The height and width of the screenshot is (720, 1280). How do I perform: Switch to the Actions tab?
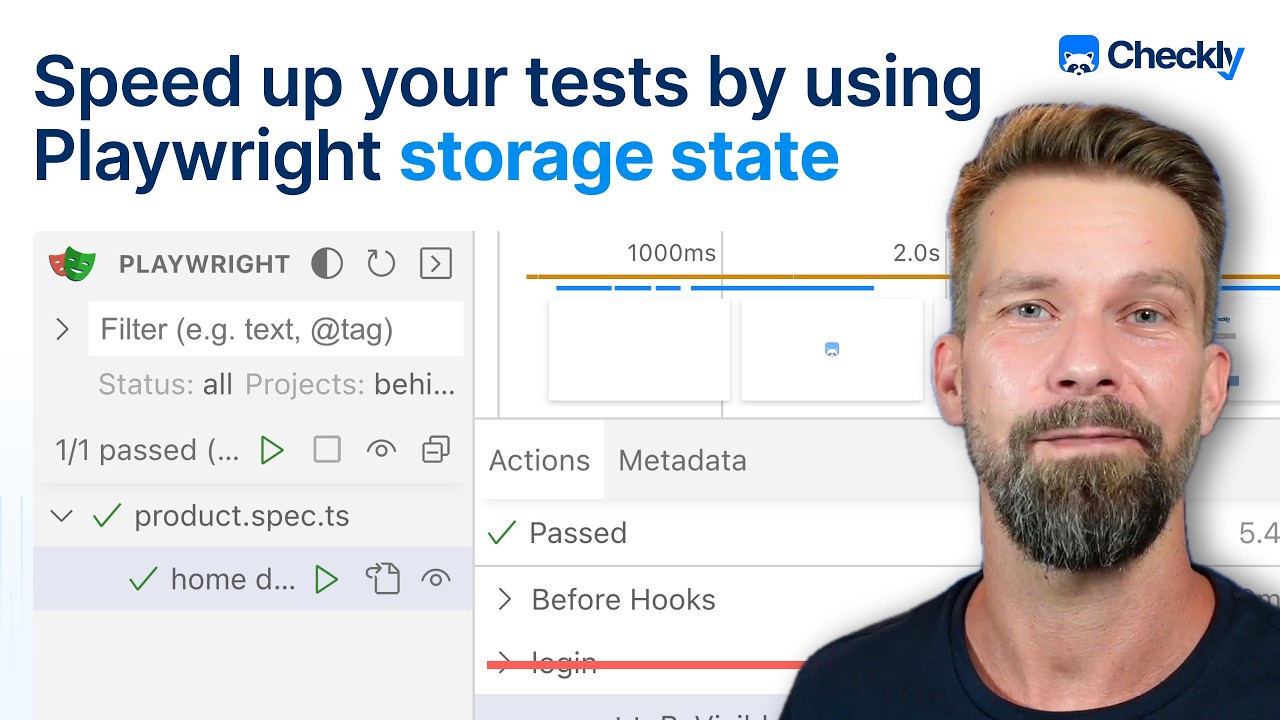(x=540, y=460)
